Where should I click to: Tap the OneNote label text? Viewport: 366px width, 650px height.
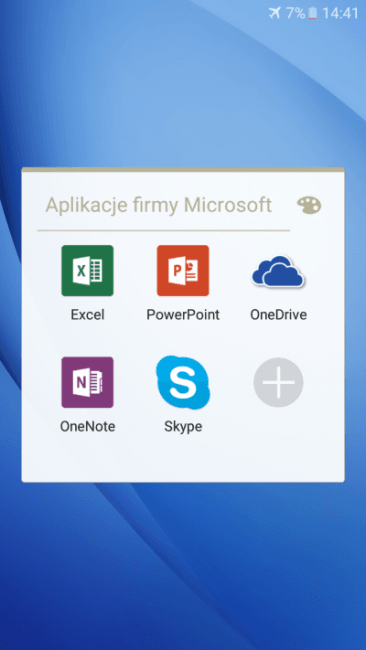pos(87,426)
